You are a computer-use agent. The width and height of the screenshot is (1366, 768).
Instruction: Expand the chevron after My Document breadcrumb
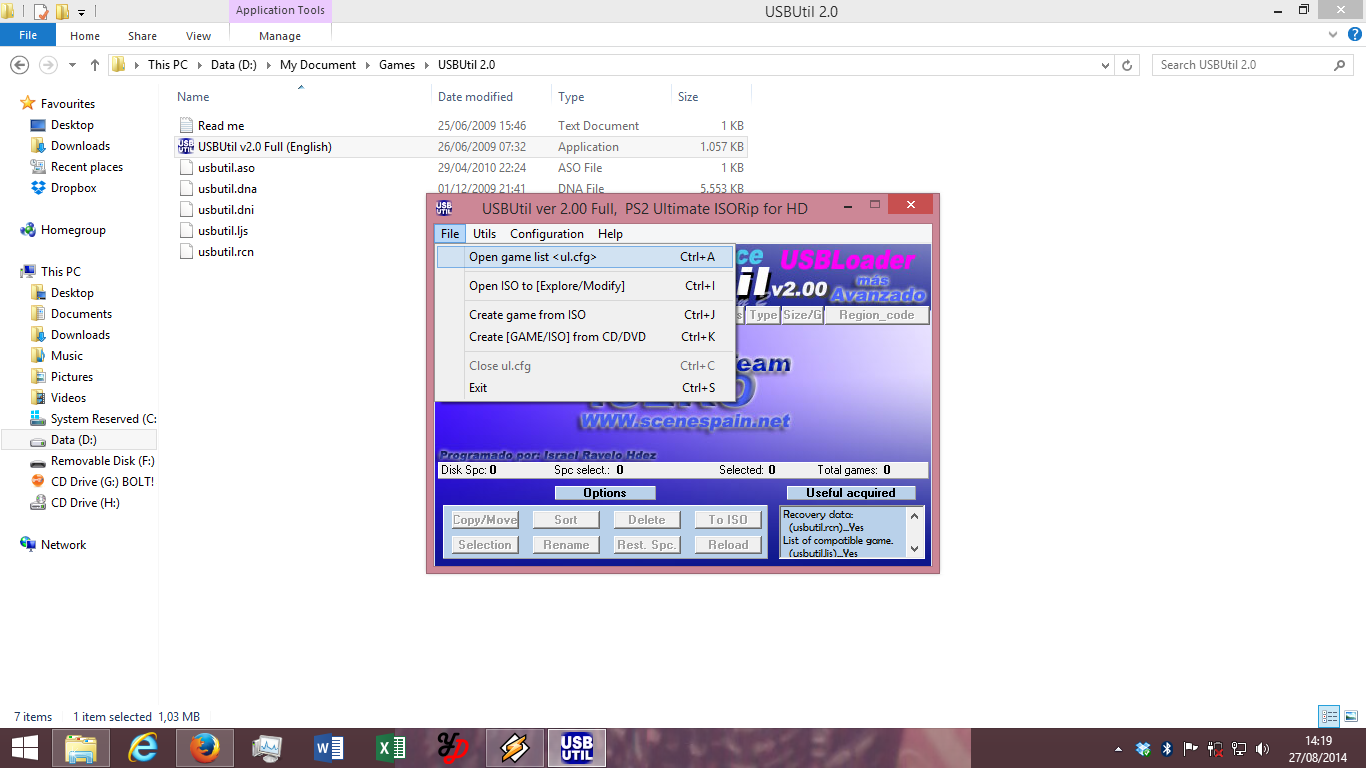tap(367, 65)
